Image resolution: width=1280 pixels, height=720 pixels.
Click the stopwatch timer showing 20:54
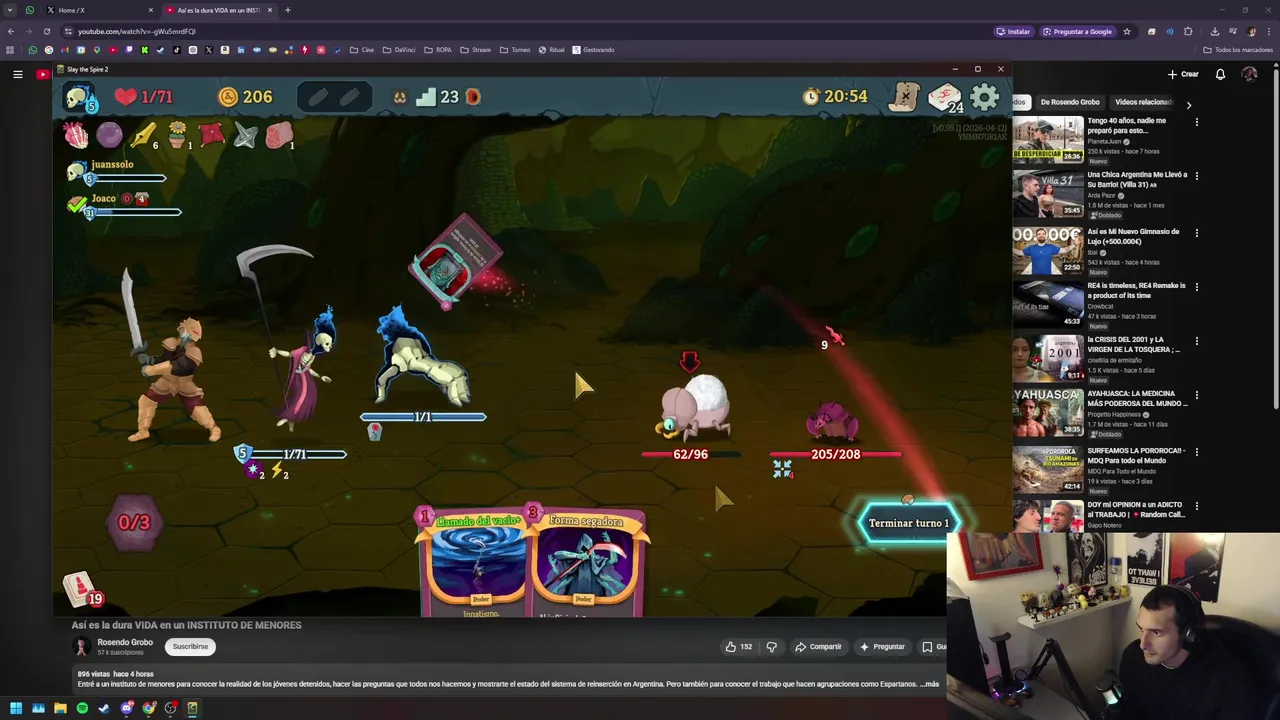835,96
